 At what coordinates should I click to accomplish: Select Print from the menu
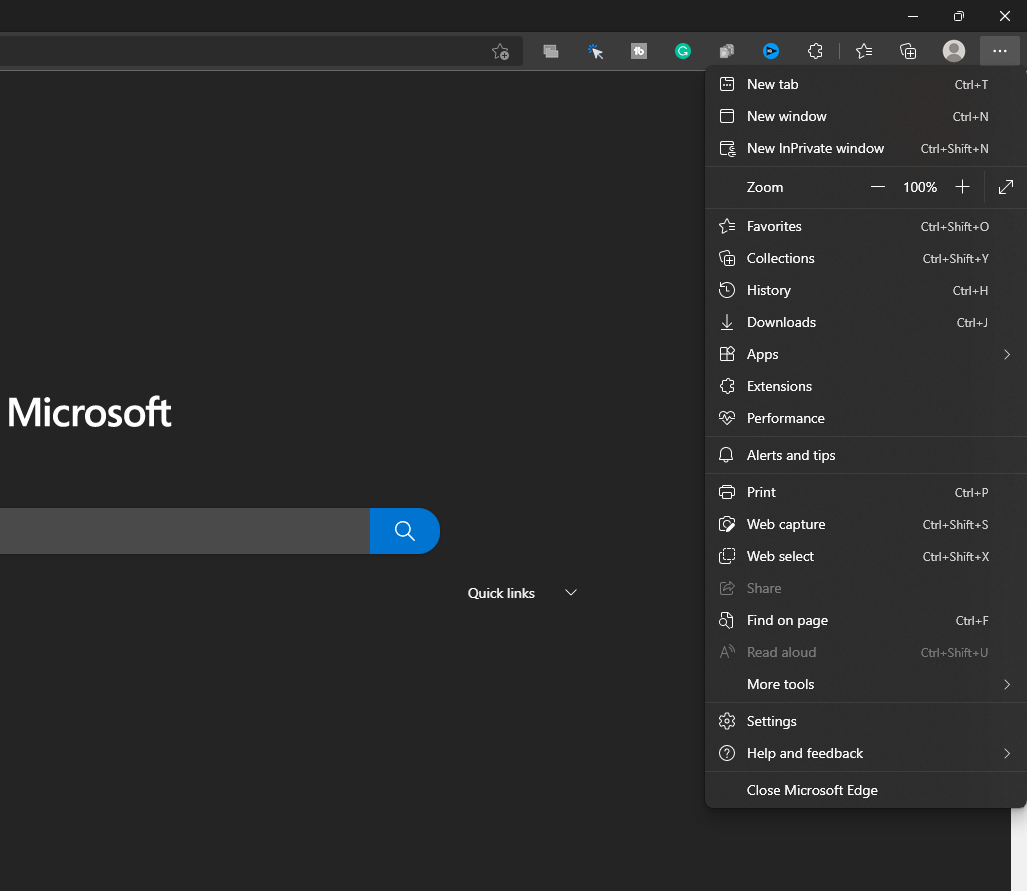pos(866,493)
